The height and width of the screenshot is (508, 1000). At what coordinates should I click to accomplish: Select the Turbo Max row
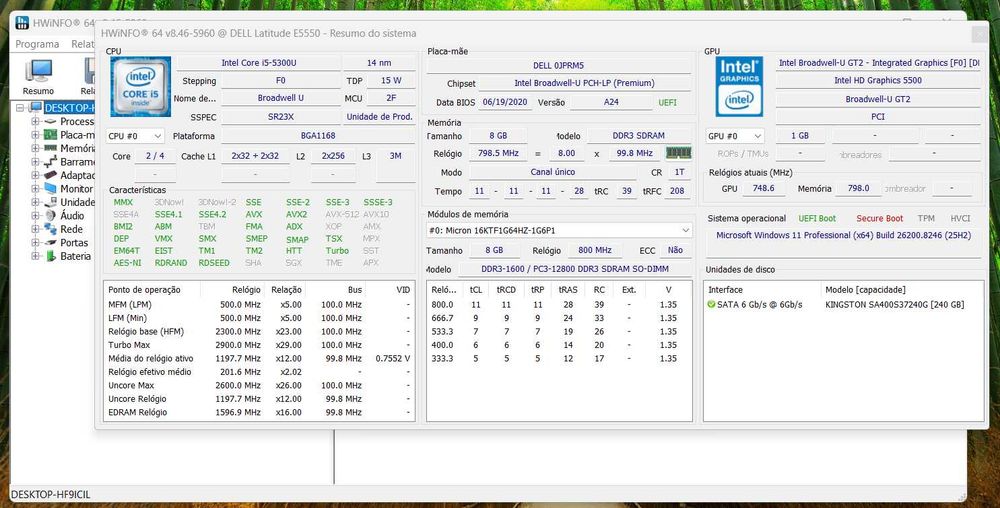pos(259,345)
